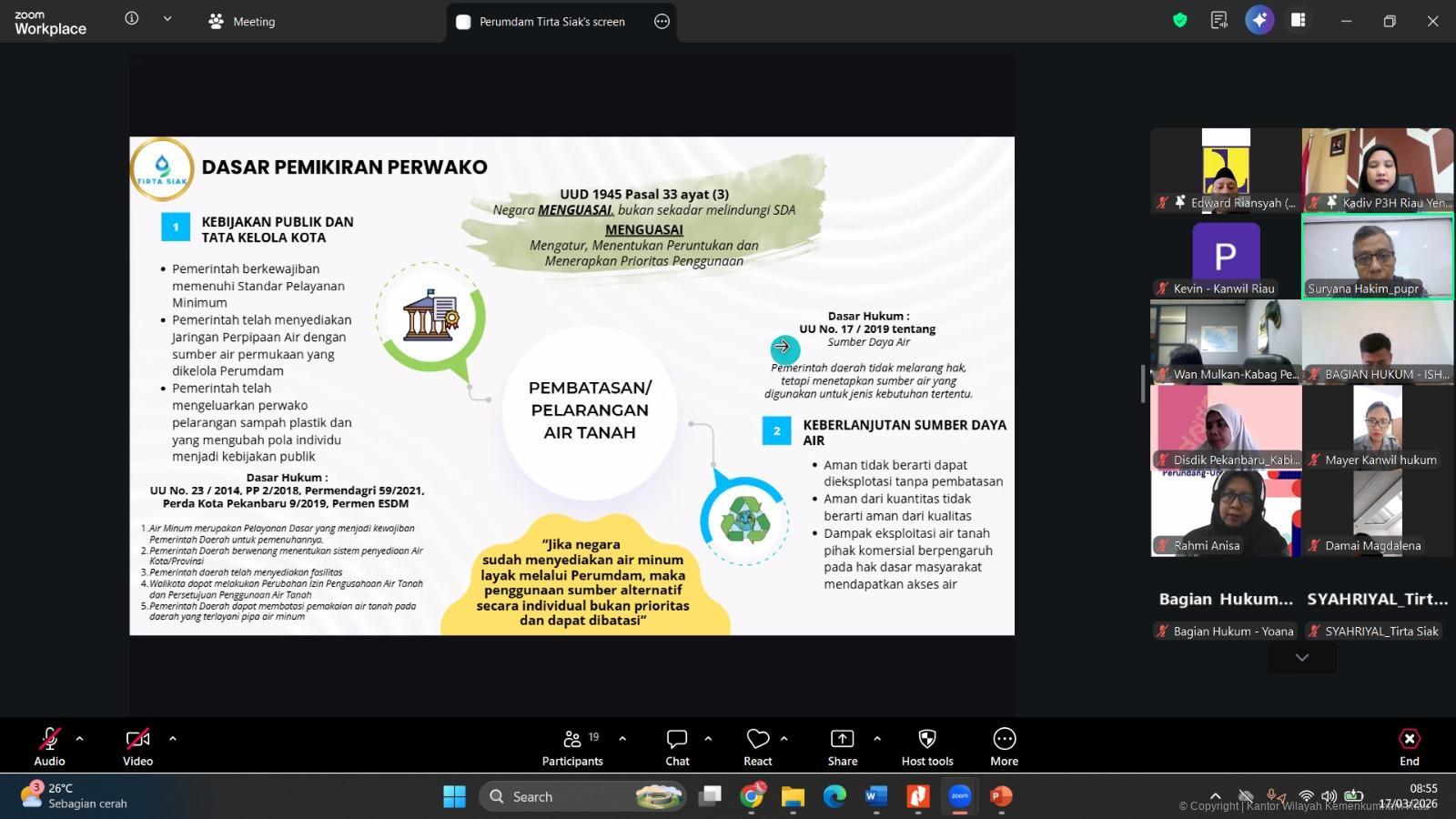This screenshot has height=819, width=1456.
Task: Click the red End meeting button
Action: (1409, 746)
